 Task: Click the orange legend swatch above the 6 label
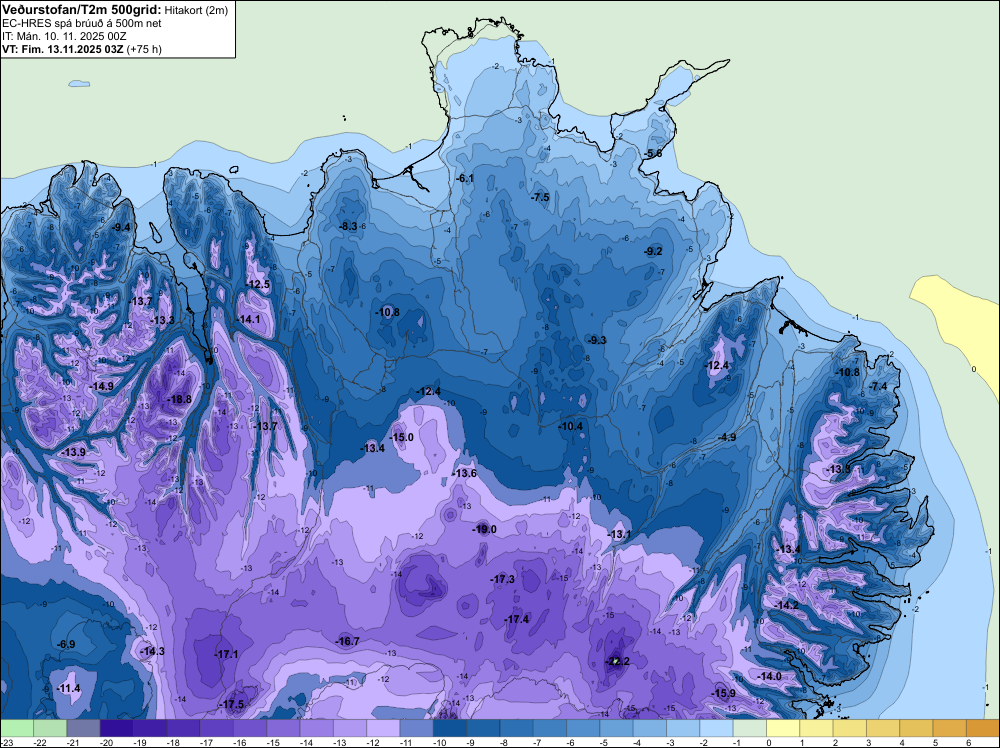[x=983, y=728]
